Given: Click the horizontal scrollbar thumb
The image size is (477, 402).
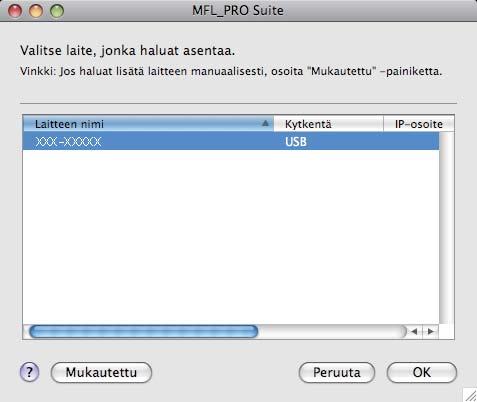Looking at the screenshot, I should point(144,332).
